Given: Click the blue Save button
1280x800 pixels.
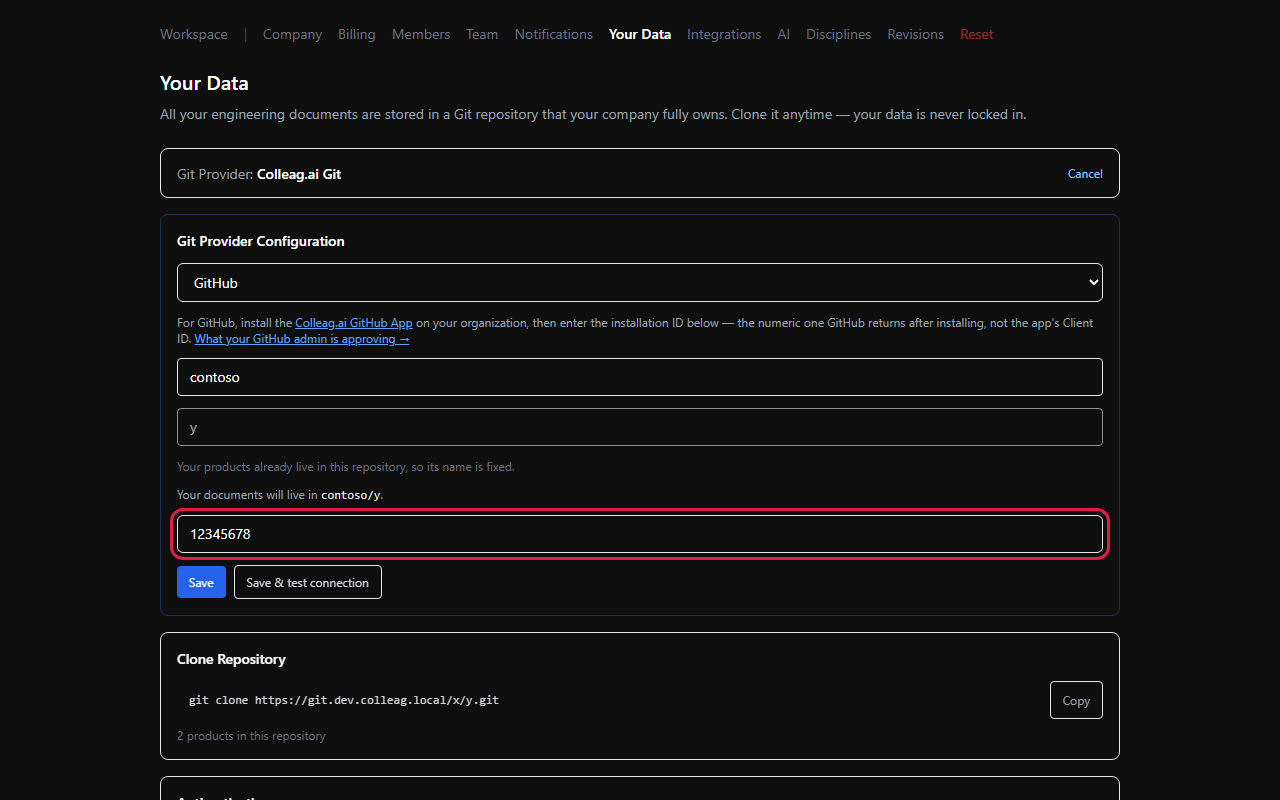Looking at the screenshot, I should coord(201,582).
